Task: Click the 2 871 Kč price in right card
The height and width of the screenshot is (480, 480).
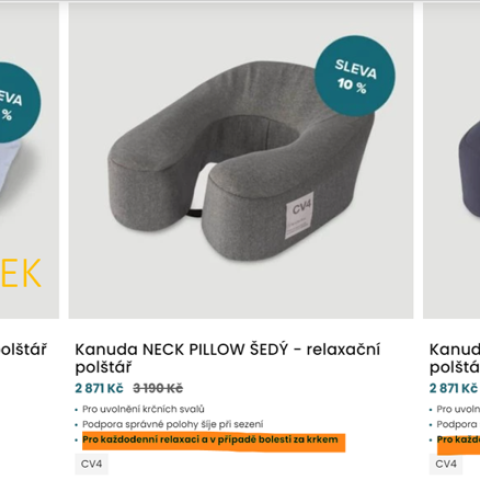Action: point(453,388)
